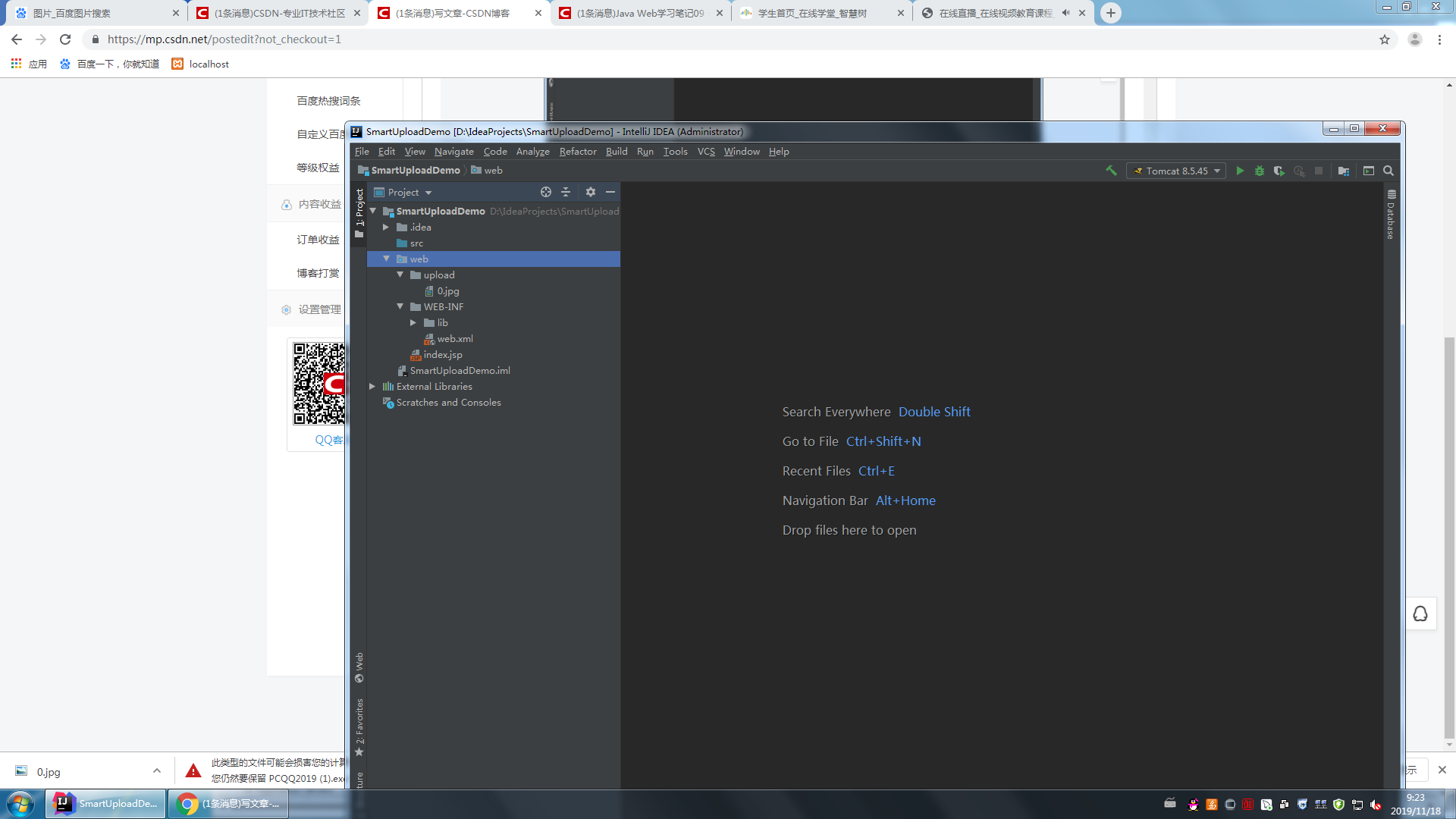Open the VCS menu
1456x819 pixels.
click(x=705, y=151)
